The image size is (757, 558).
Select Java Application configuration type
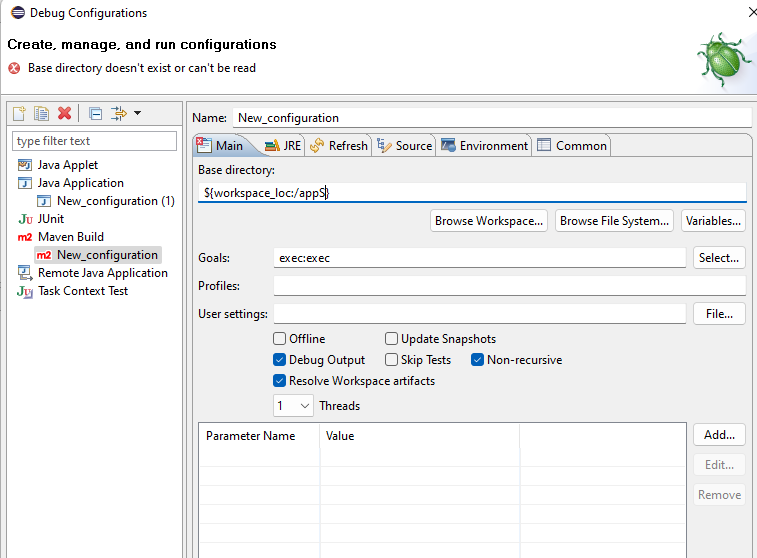(81, 183)
